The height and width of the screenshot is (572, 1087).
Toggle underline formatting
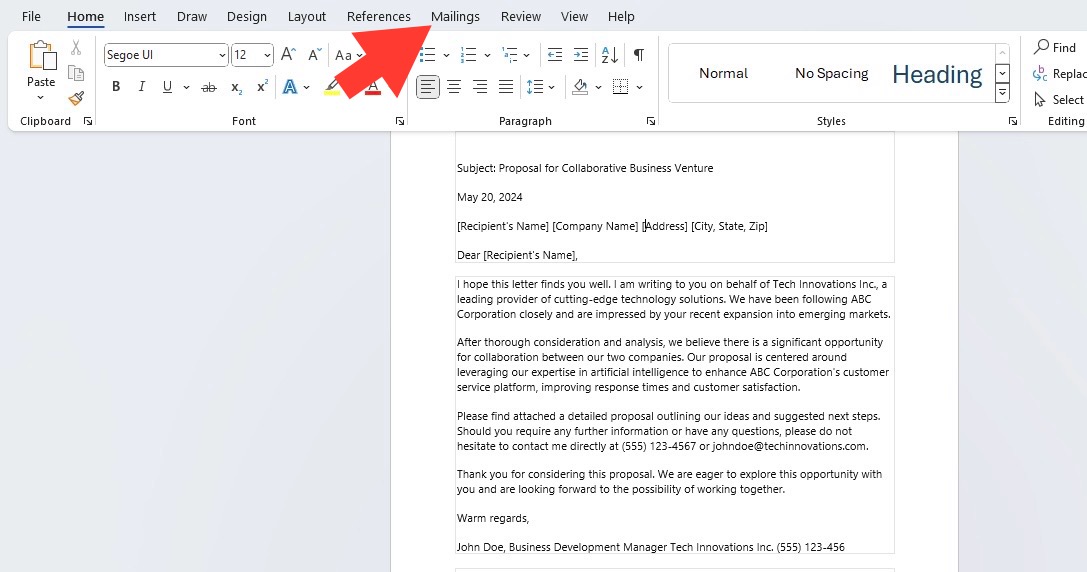[167, 87]
